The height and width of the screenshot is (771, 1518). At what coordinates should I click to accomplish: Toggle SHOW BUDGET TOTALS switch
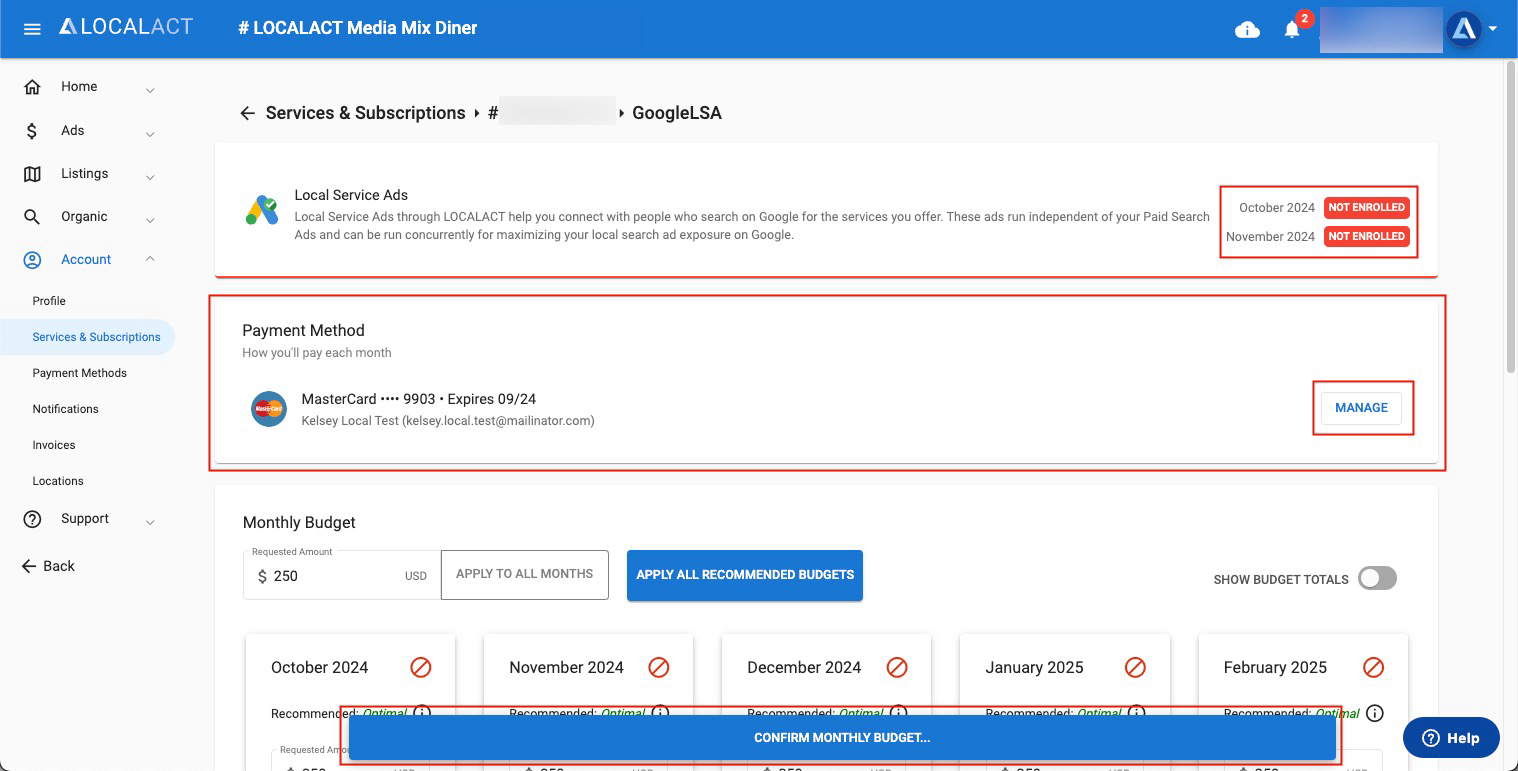click(1377, 578)
